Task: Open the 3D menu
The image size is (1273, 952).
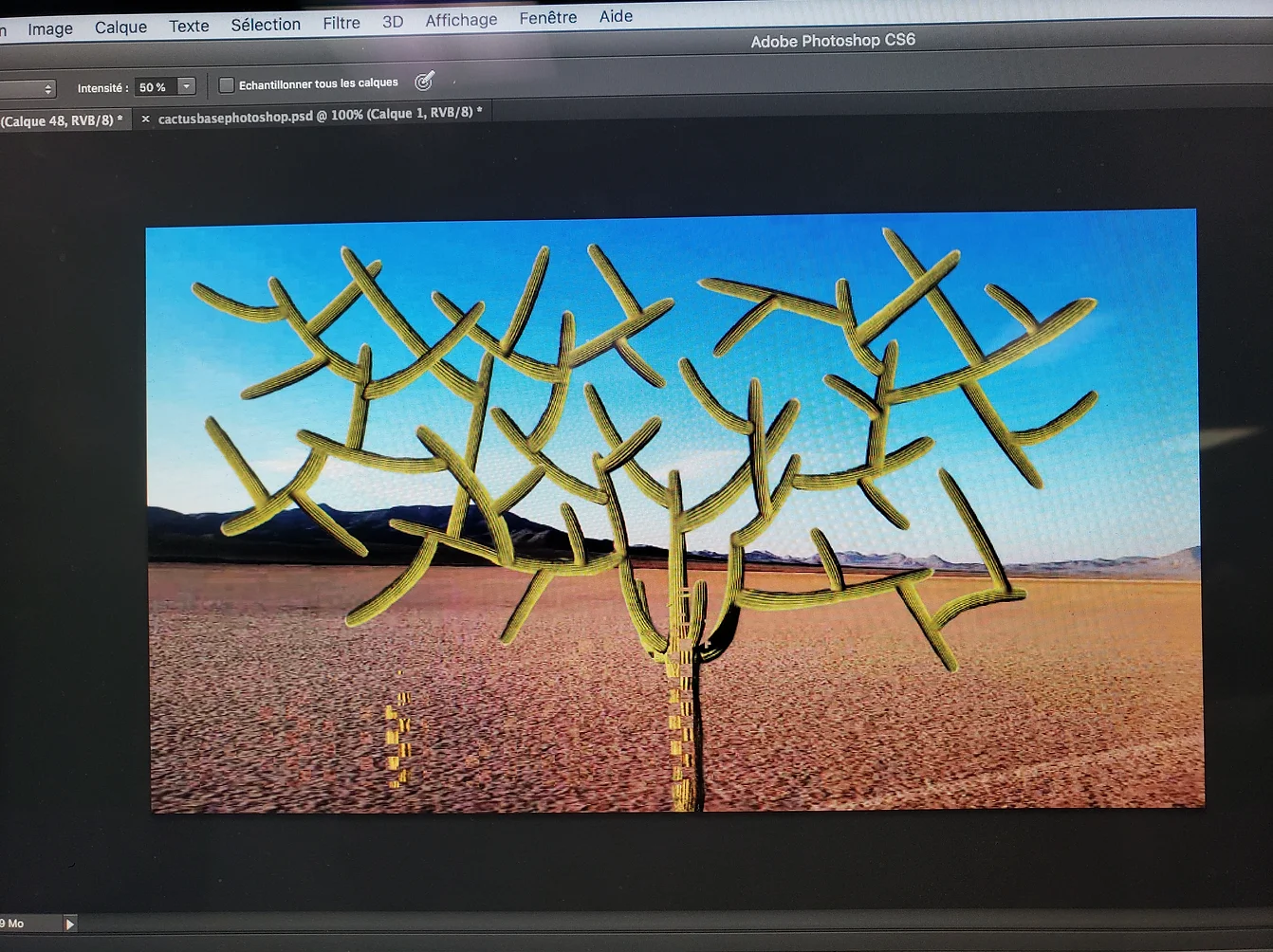Action: click(x=393, y=22)
